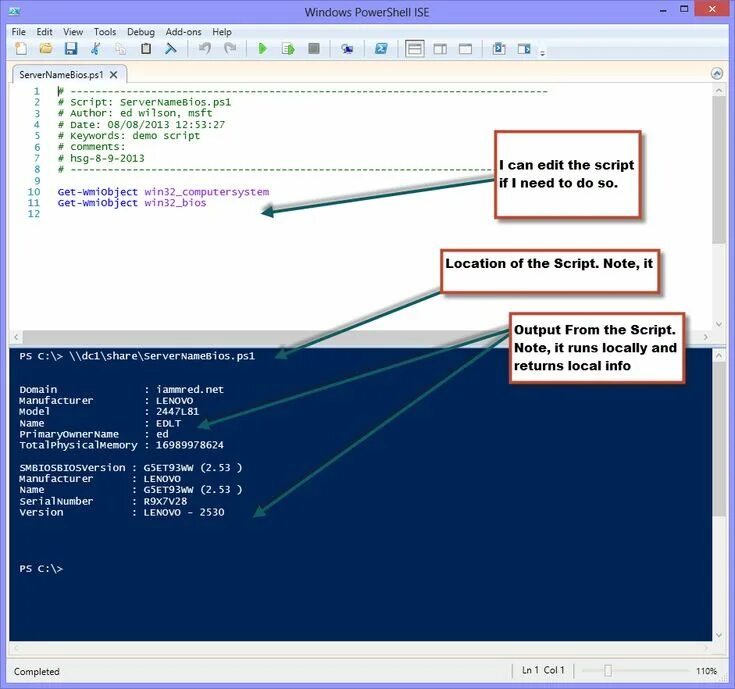This screenshot has height=689, width=735.
Task: Show script pane on right layout
Action: [x=440, y=49]
